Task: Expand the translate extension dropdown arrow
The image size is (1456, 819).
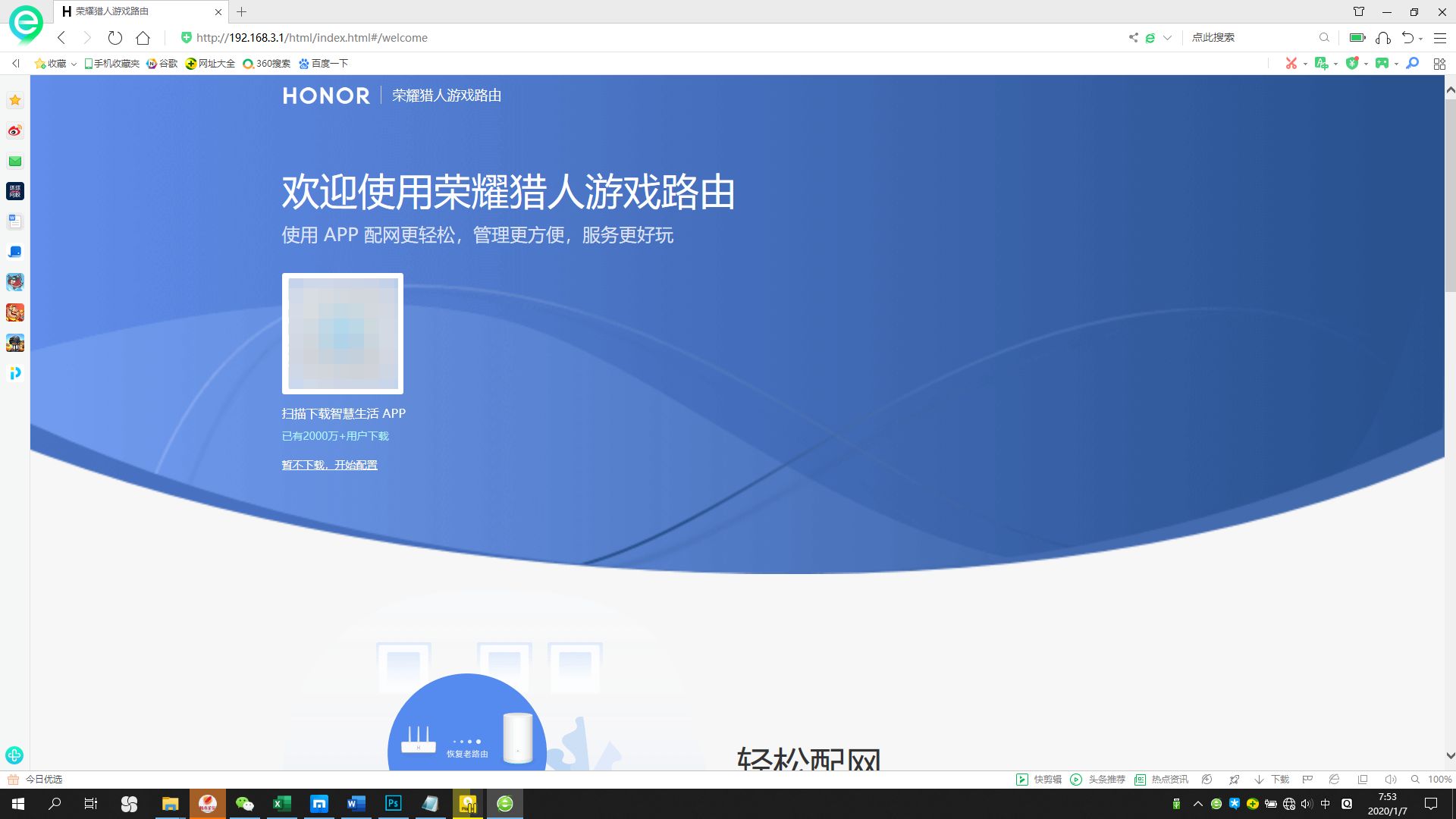Action: pos(1335,64)
